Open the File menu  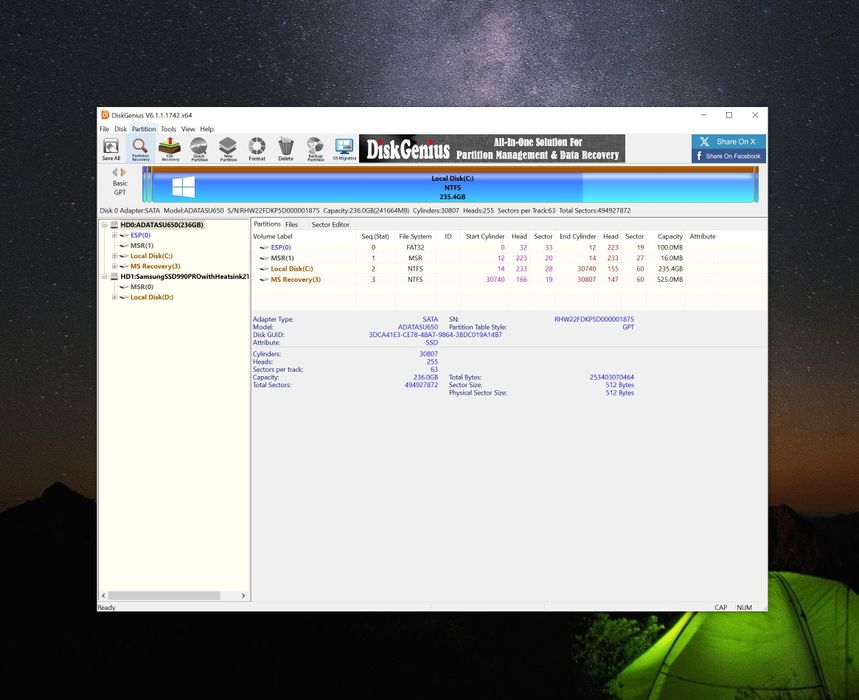(104, 129)
